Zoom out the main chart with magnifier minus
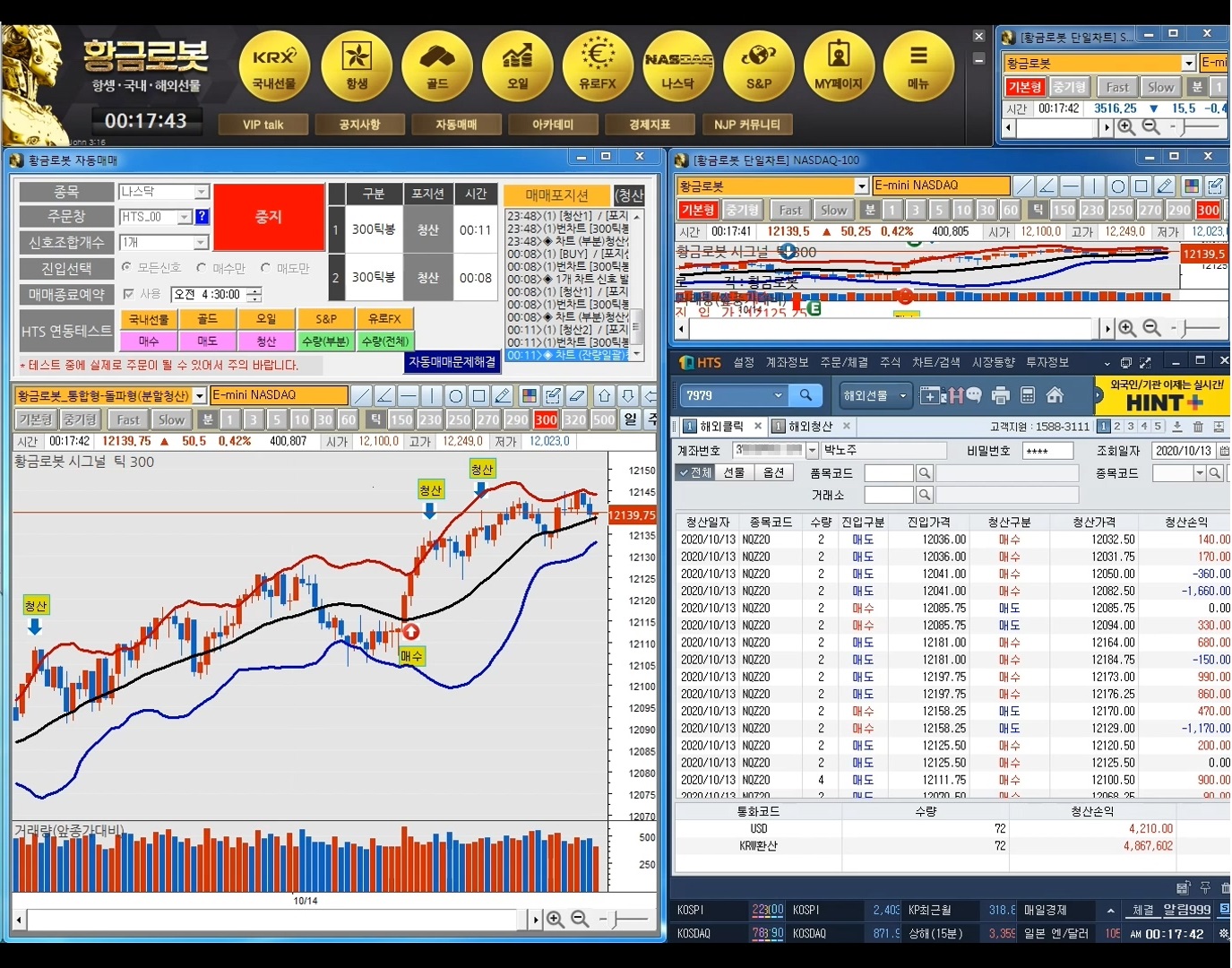Viewport: 1232px width, 968px height. (x=581, y=919)
